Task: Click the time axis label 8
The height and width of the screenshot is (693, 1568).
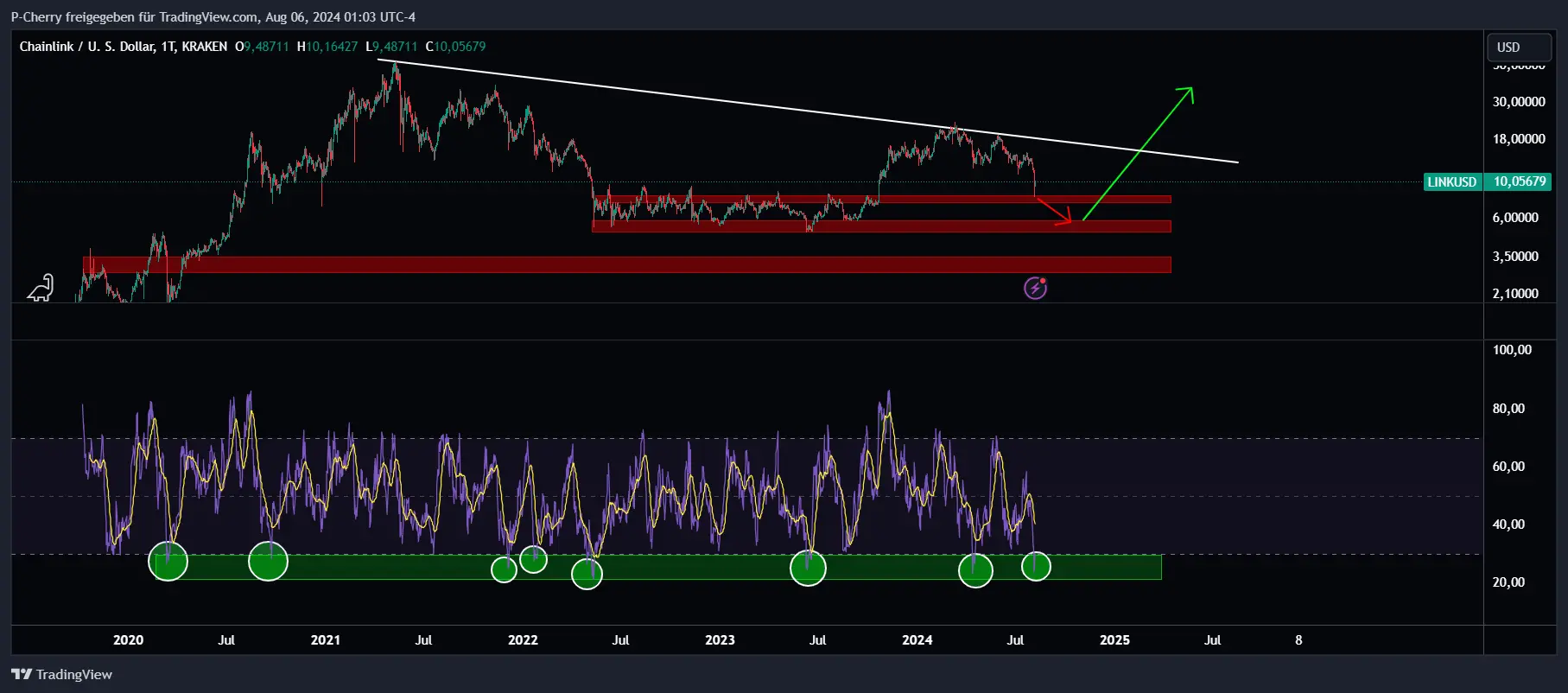Action: (1298, 640)
